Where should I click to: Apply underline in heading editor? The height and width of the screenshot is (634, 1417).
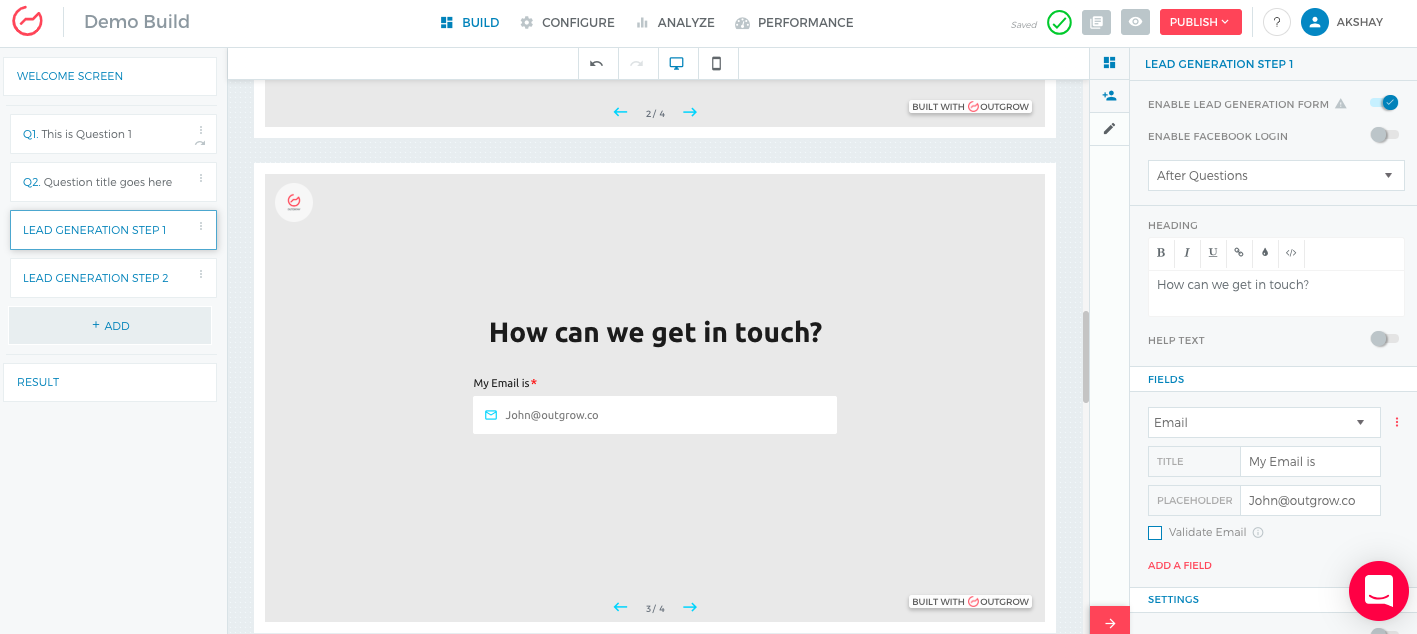pos(1213,253)
